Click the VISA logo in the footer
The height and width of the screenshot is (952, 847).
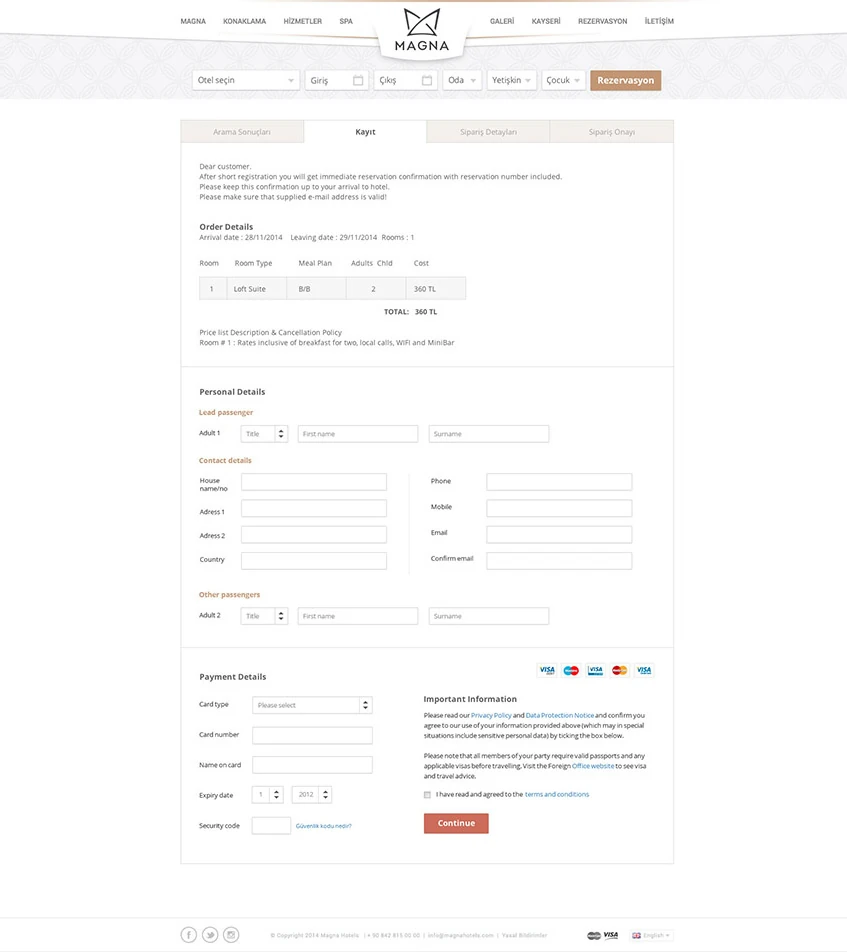[x=611, y=935]
